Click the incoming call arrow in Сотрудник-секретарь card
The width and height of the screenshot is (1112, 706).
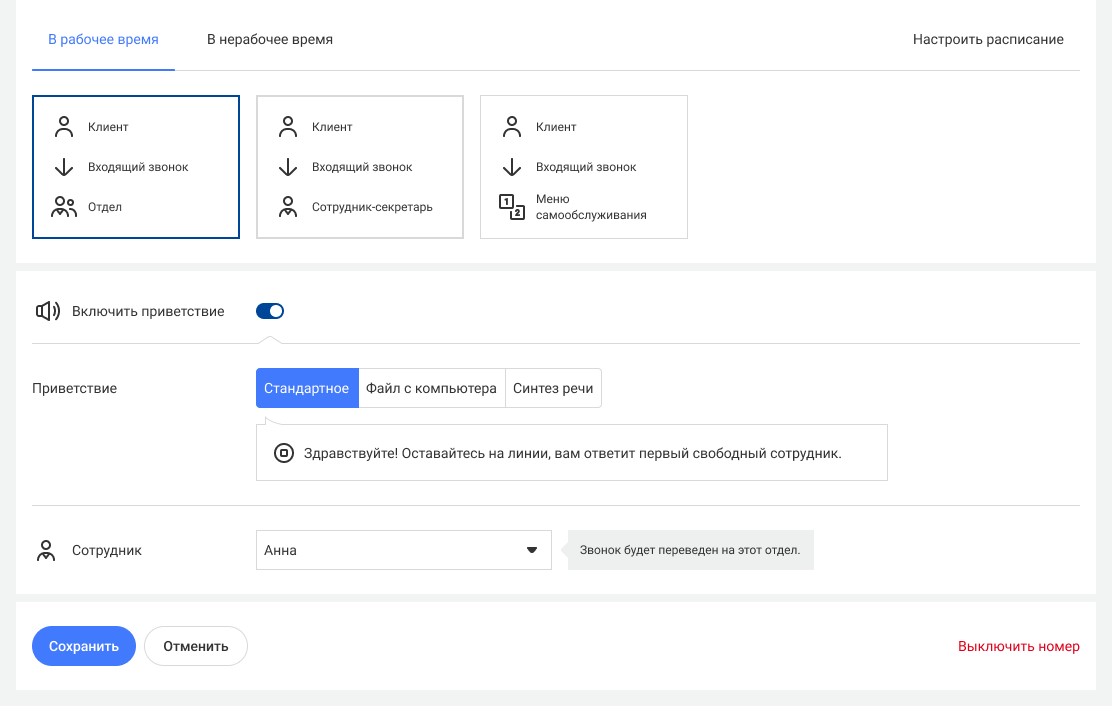tap(288, 167)
